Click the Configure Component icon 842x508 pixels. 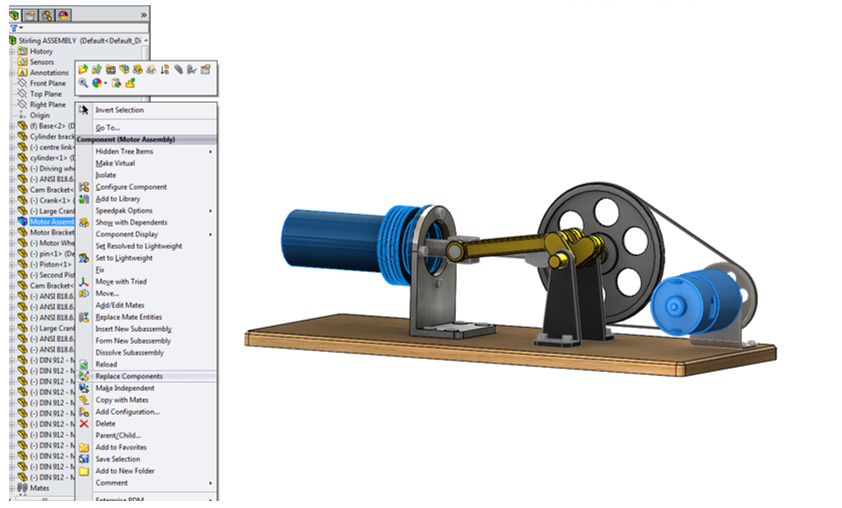tap(85, 187)
